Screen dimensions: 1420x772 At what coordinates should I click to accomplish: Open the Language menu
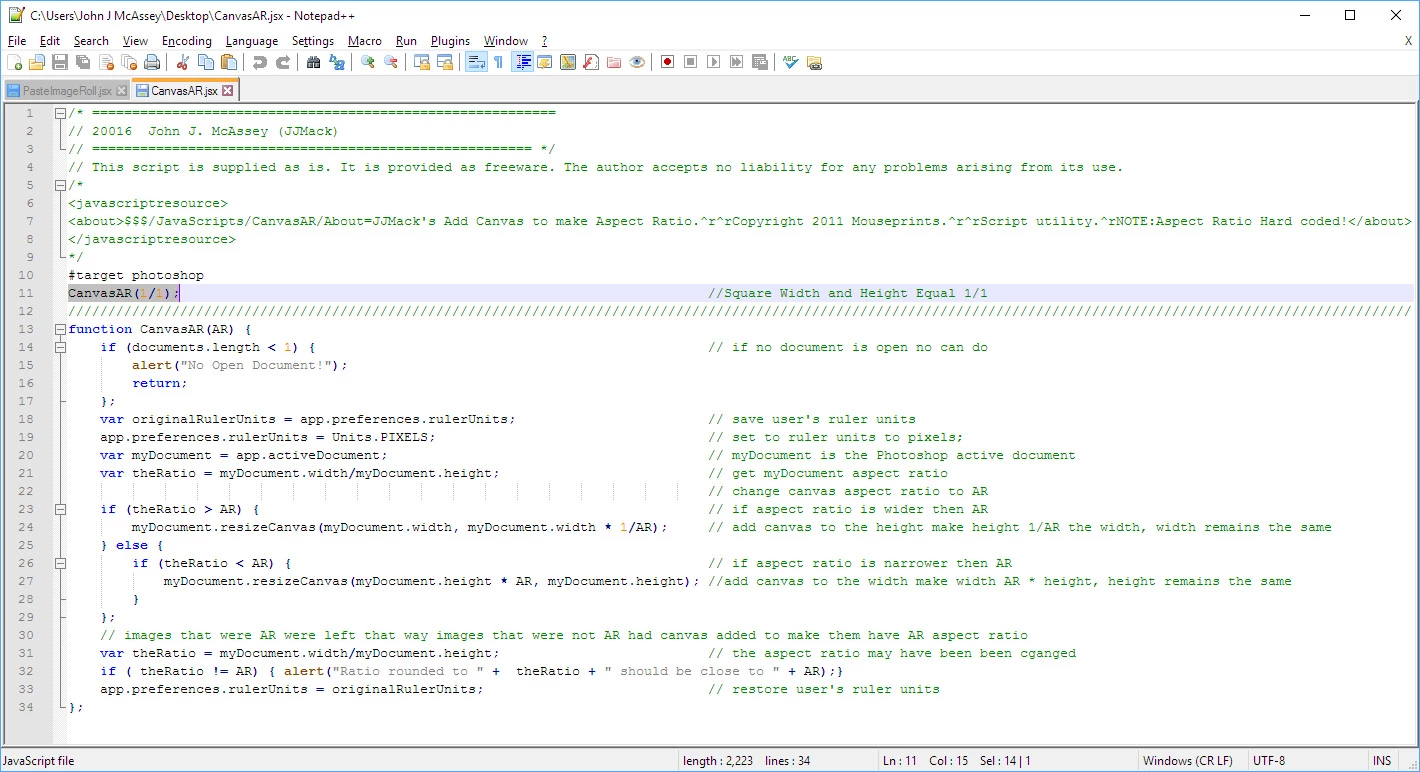[252, 41]
